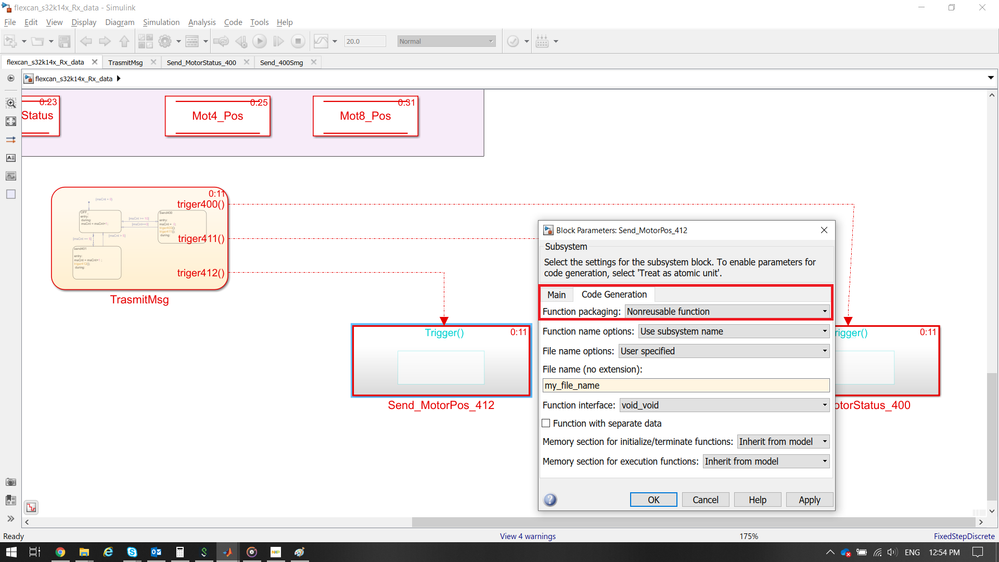999x562 pixels.
Task: Click the Build Model toolbar icon
Action: 542,41
